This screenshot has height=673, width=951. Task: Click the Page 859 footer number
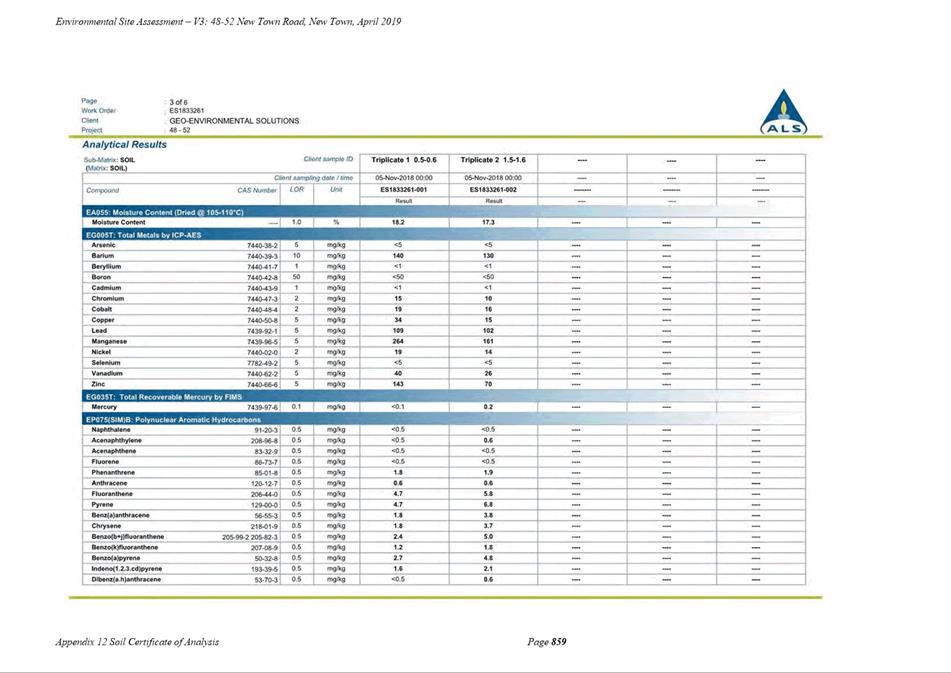click(547, 641)
